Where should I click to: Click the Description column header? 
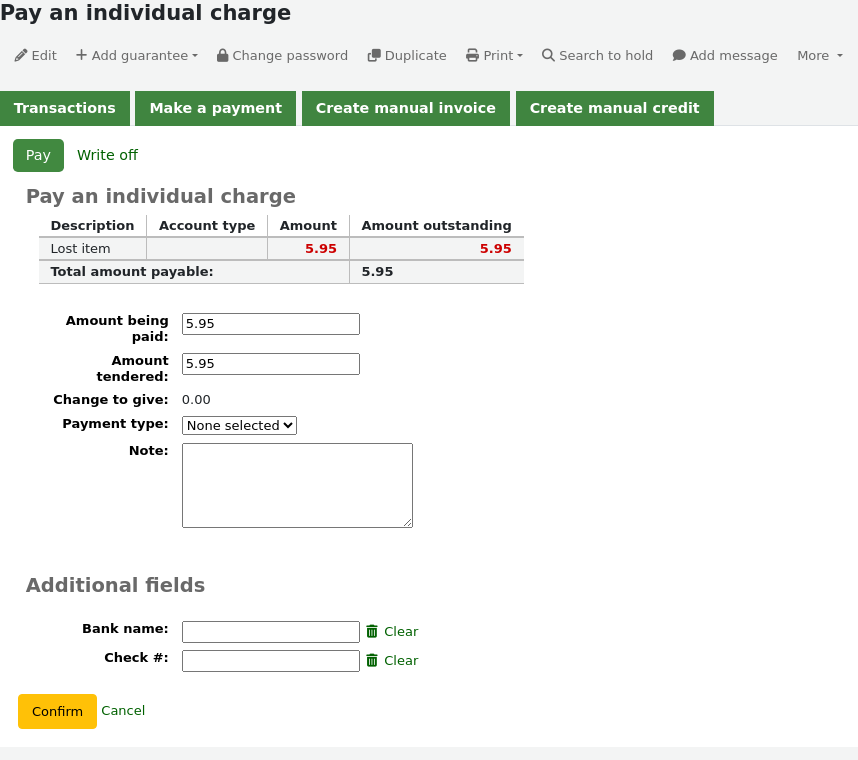92,225
